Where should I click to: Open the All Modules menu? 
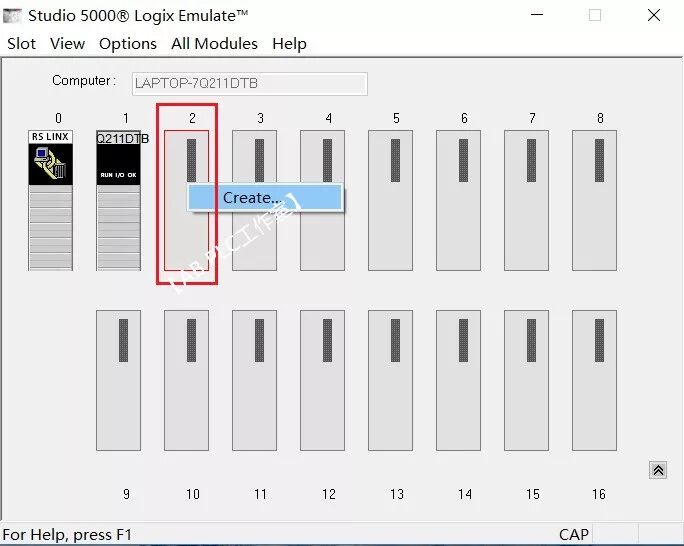click(x=214, y=44)
